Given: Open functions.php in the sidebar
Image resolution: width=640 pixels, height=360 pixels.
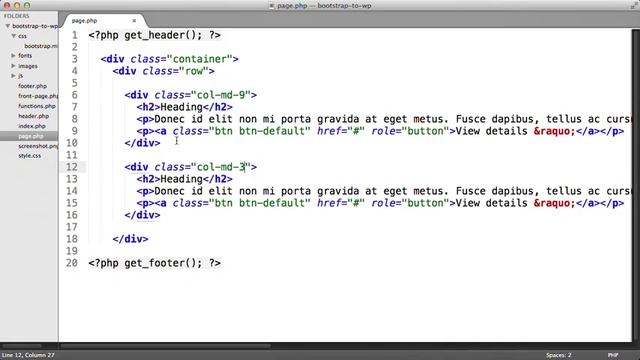Looking at the screenshot, I should click(37, 106).
